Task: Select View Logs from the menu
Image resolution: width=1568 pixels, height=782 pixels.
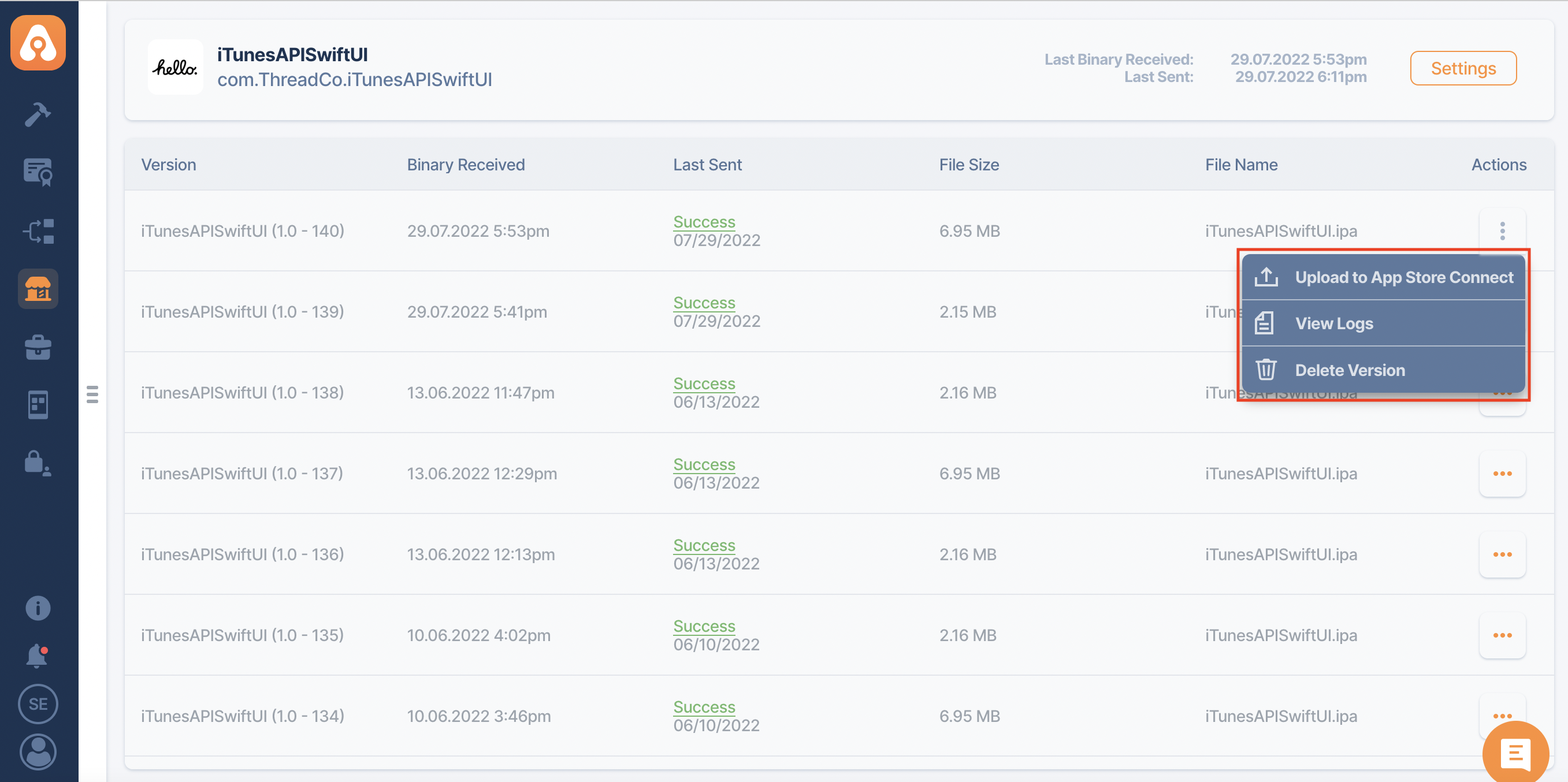Action: click(1333, 324)
